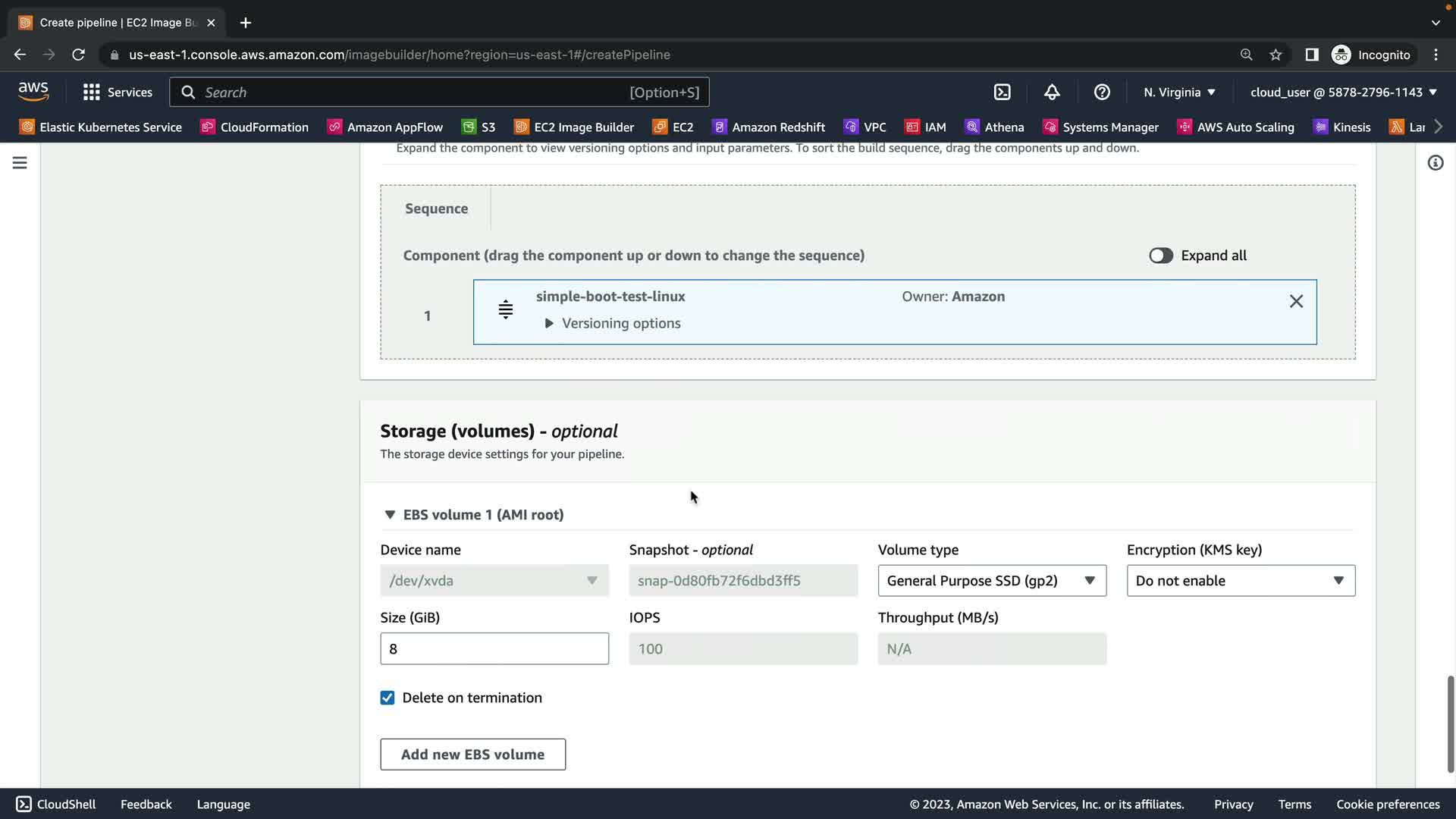Screen dimensions: 1456x819
Task: Open the Feedback link in footer
Action: (146, 804)
